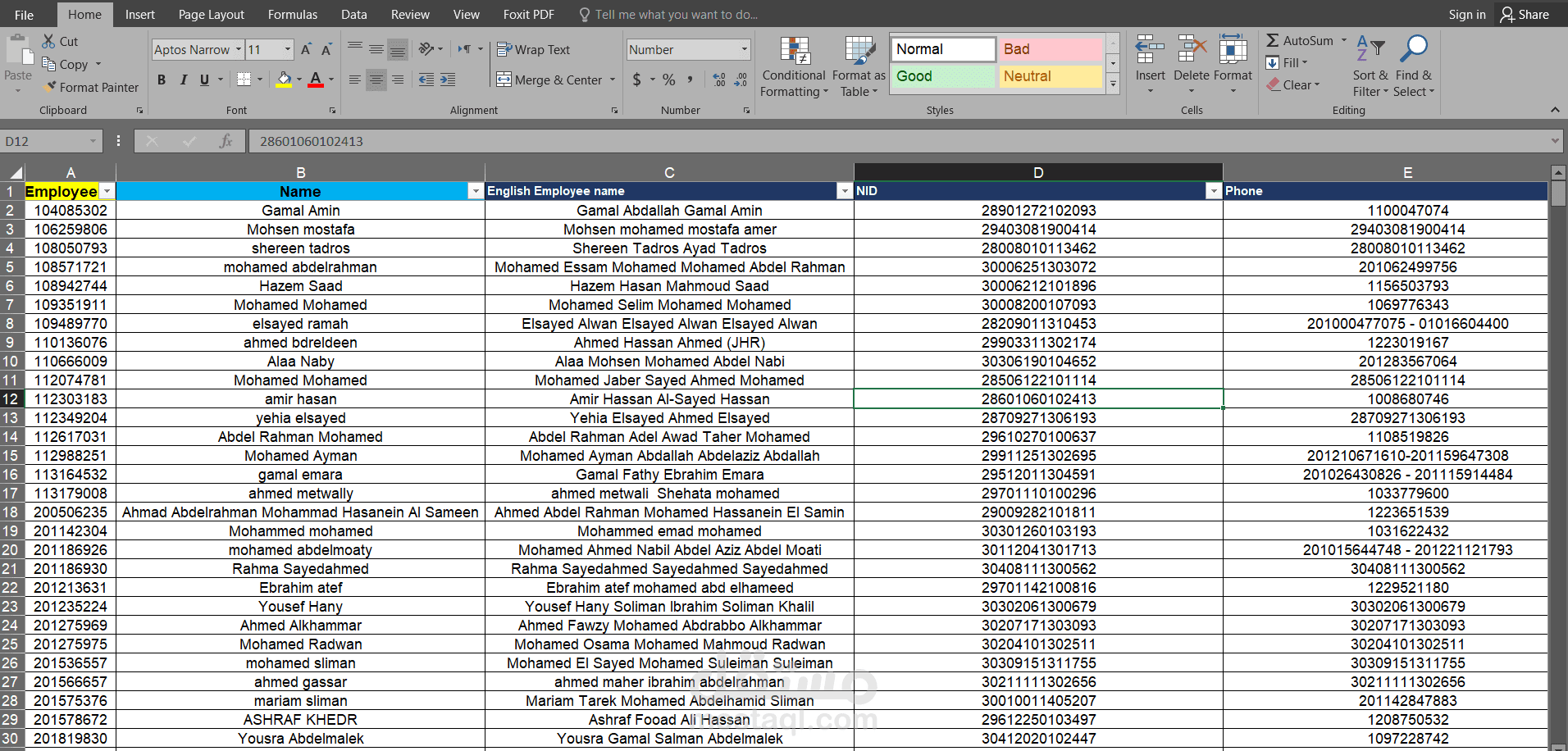
Task: Apply the Good cell style
Action: [x=943, y=76]
